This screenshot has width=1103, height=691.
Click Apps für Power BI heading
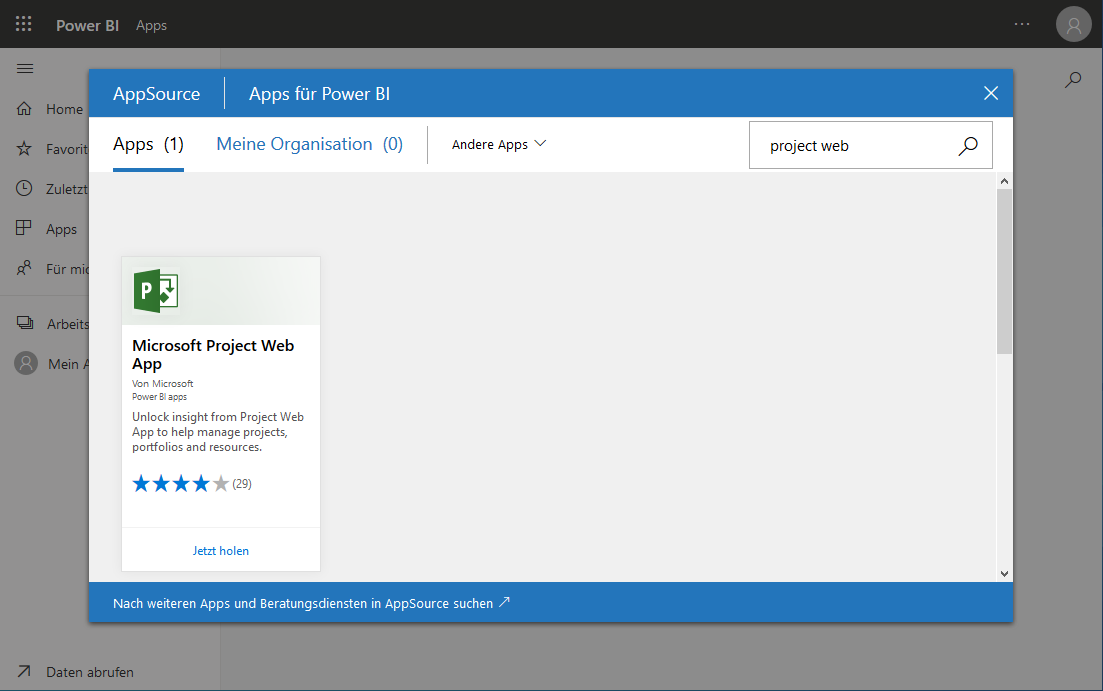pos(319,94)
